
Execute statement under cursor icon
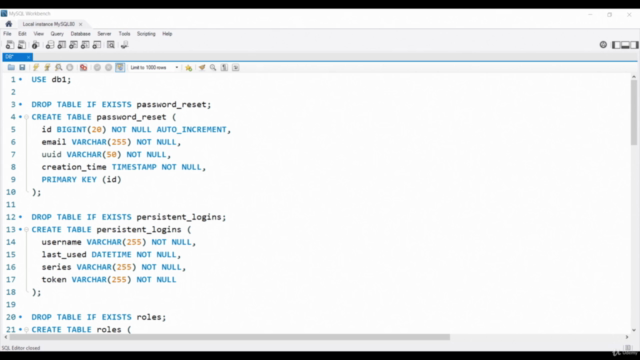(x=47, y=67)
